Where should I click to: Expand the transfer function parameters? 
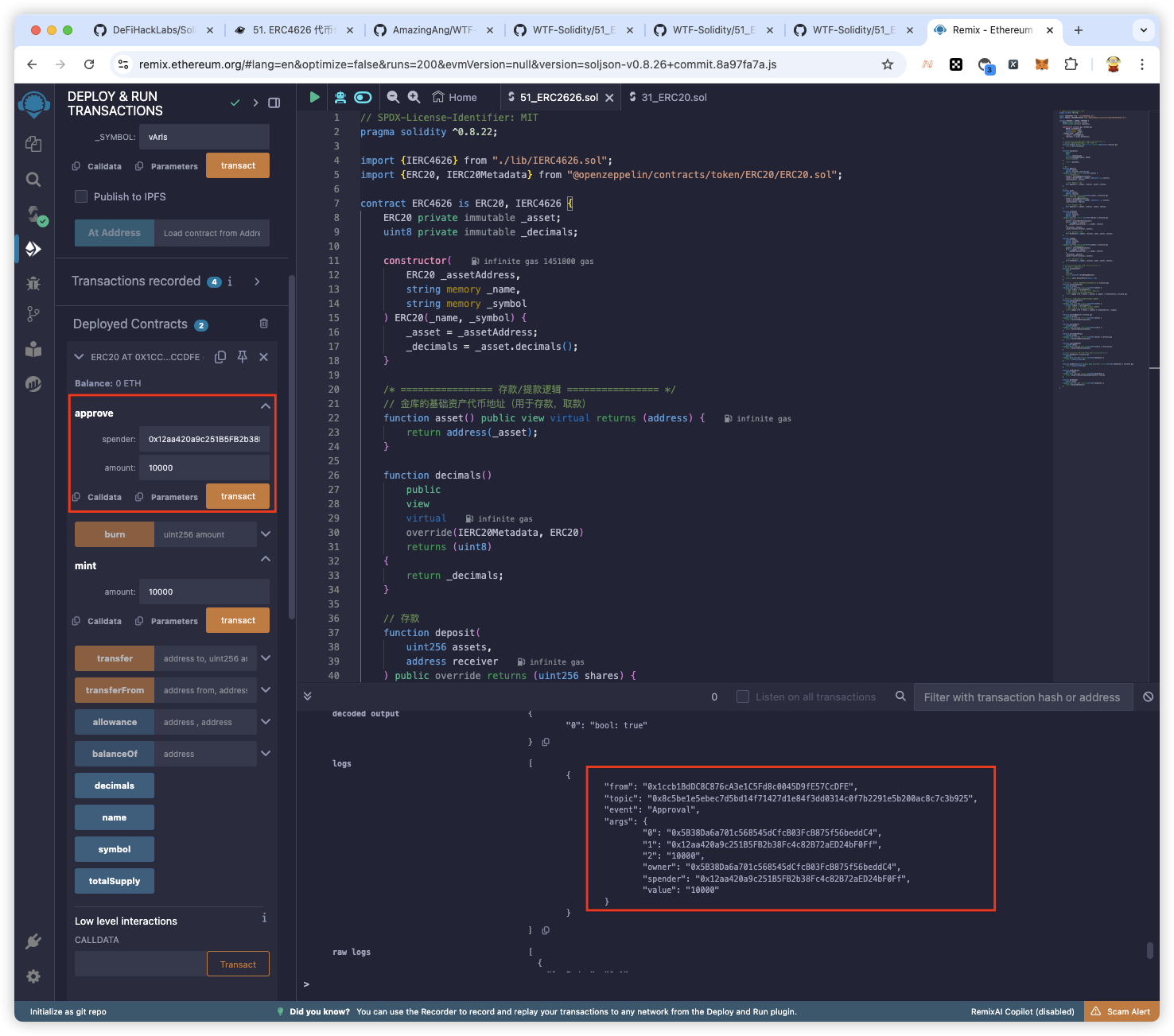(266, 658)
